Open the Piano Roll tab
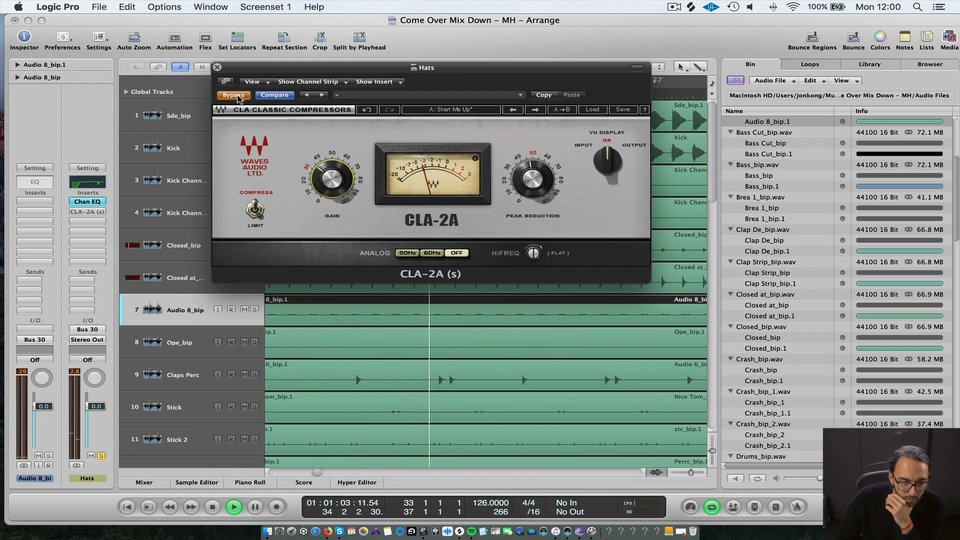The image size is (960, 540). (250, 482)
